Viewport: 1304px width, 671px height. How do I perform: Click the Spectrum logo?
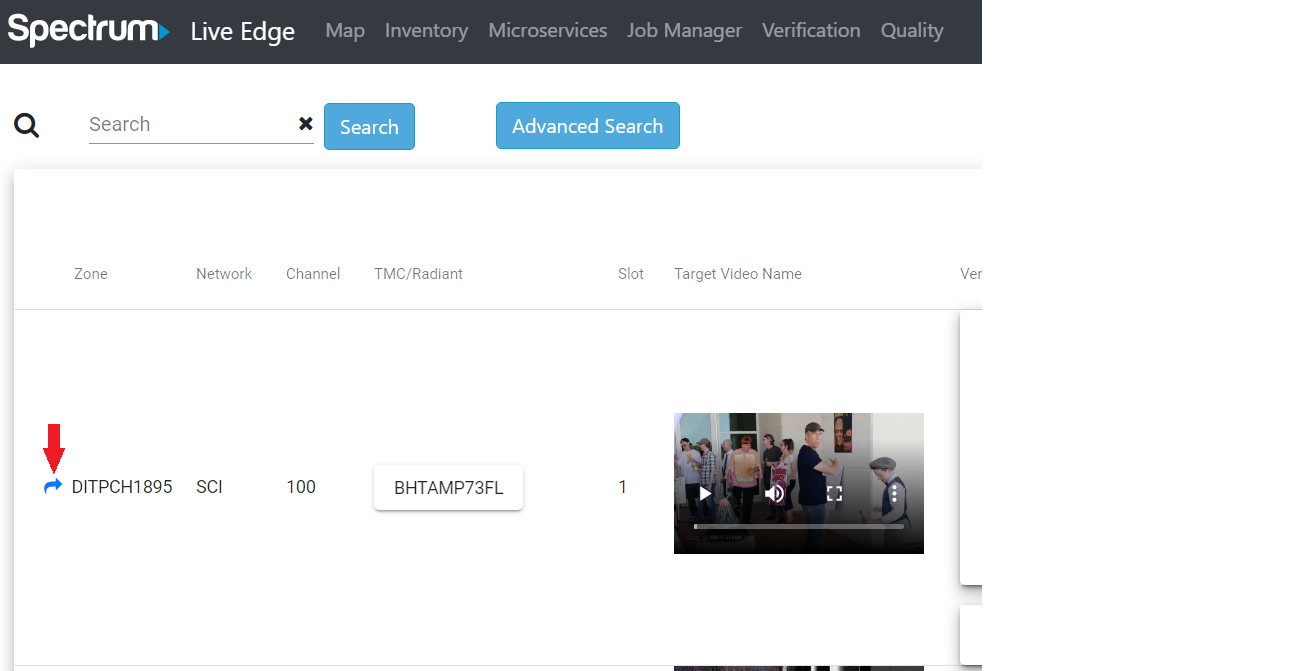(88, 30)
